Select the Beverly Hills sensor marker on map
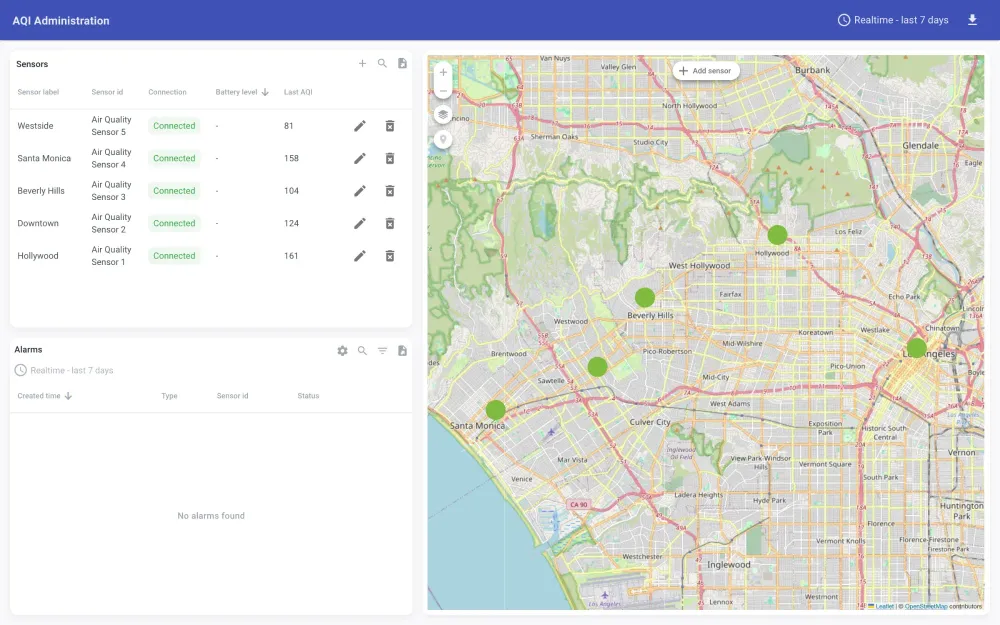1000x625 pixels. click(645, 297)
